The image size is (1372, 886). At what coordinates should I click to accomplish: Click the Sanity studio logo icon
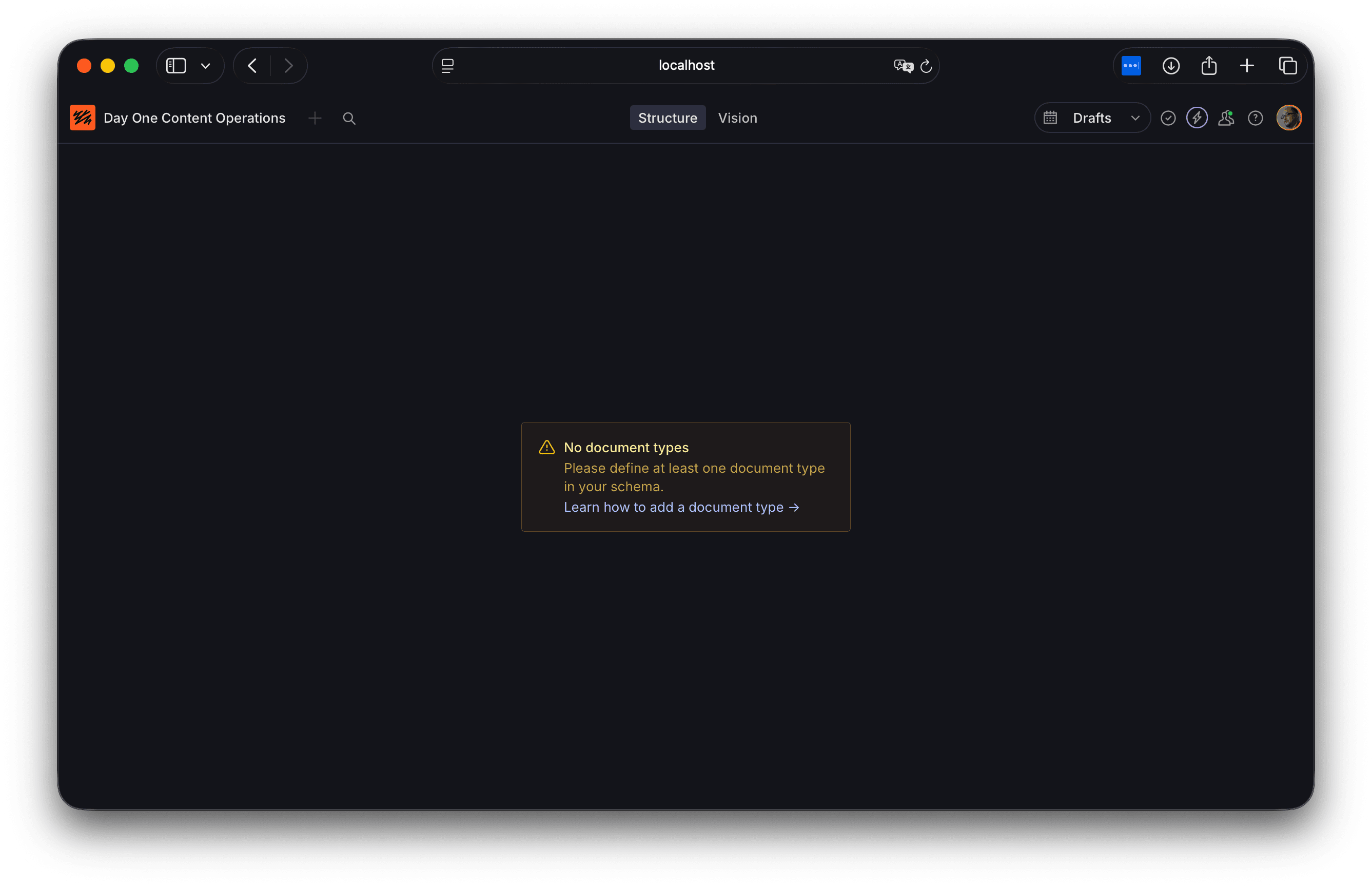(82, 118)
